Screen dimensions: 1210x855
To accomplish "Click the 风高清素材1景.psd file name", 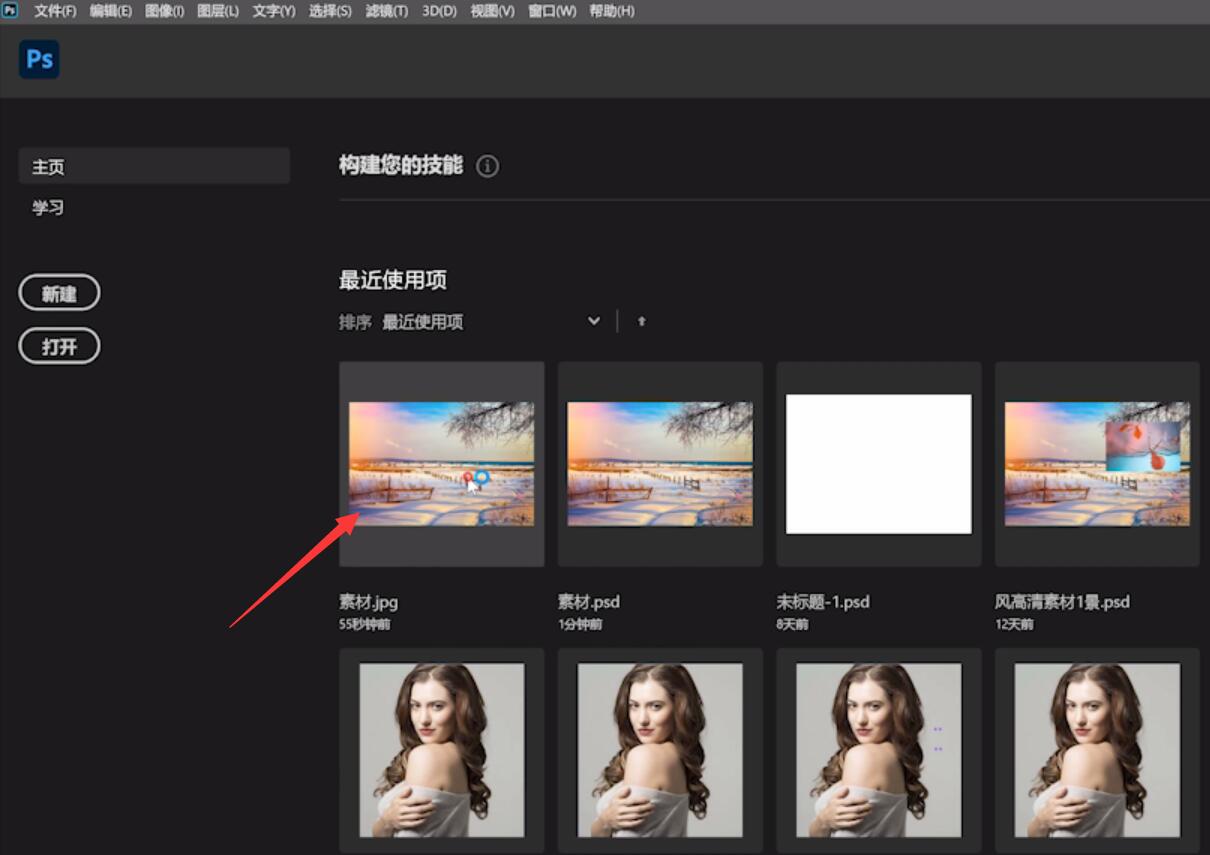I will tap(1062, 602).
